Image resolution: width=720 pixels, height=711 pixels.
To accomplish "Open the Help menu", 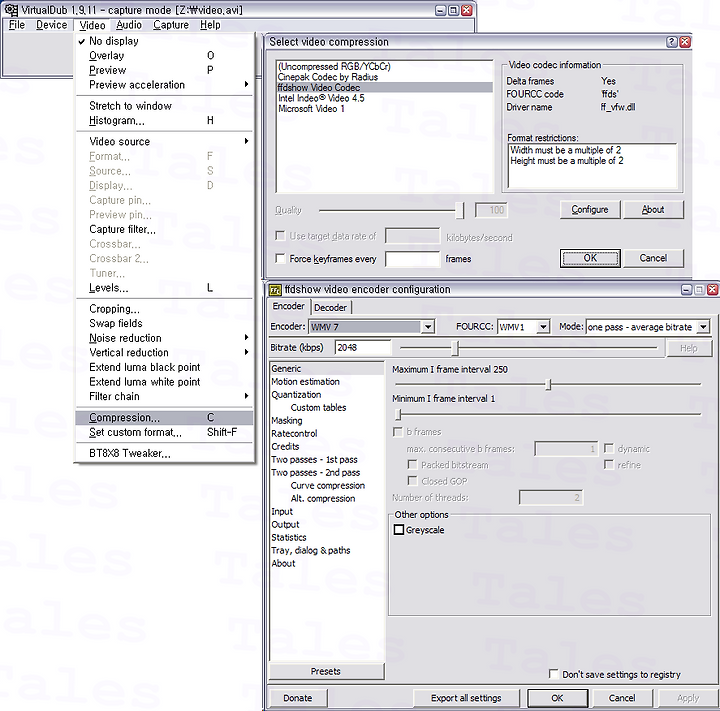I will click(x=210, y=25).
